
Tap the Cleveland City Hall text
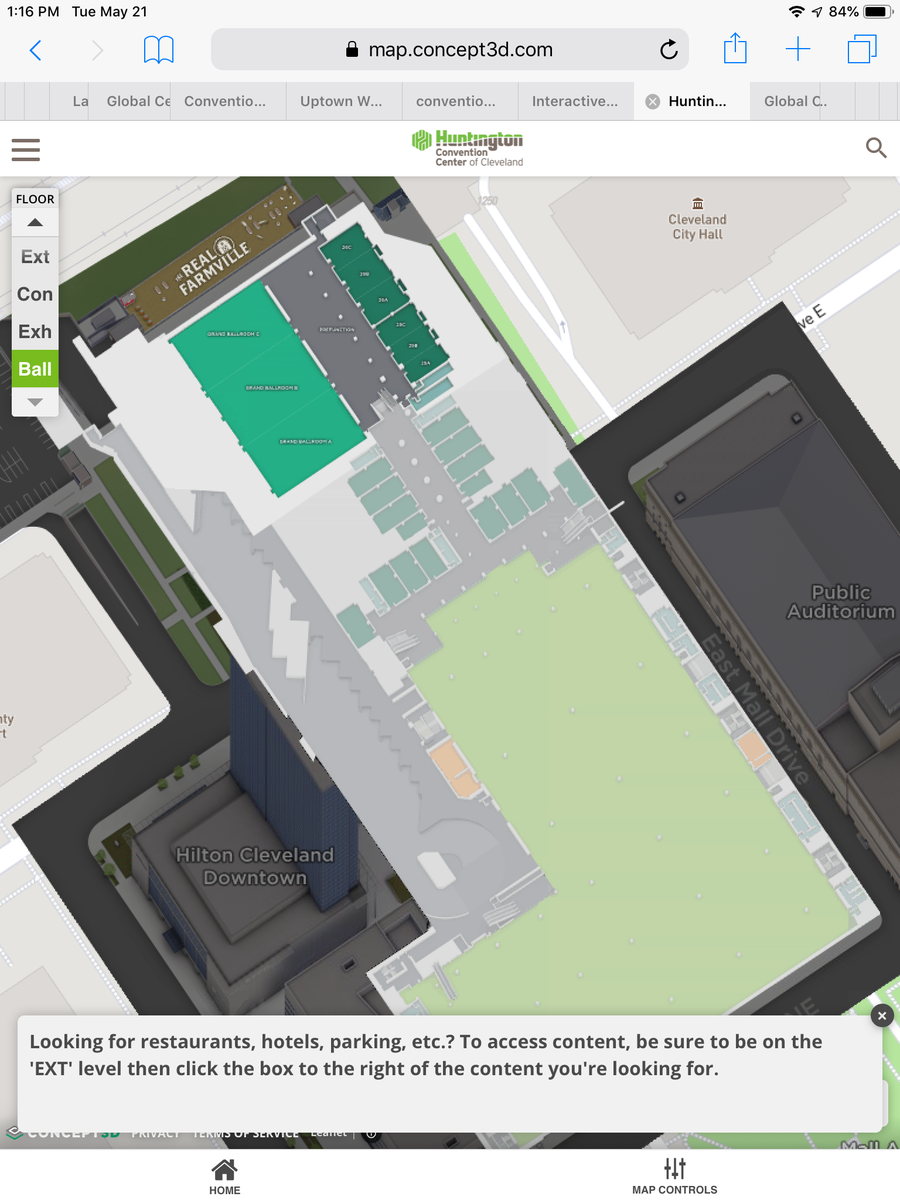click(697, 227)
